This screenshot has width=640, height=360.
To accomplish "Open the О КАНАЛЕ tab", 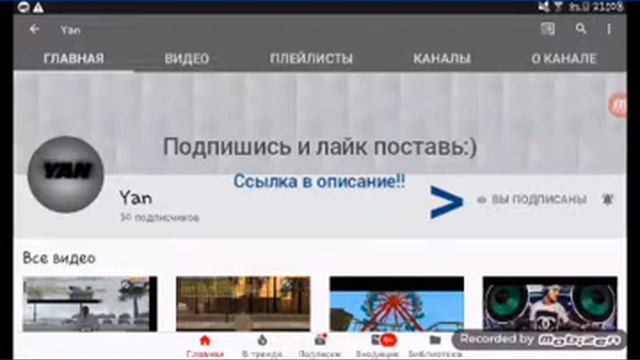I will pos(564,58).
